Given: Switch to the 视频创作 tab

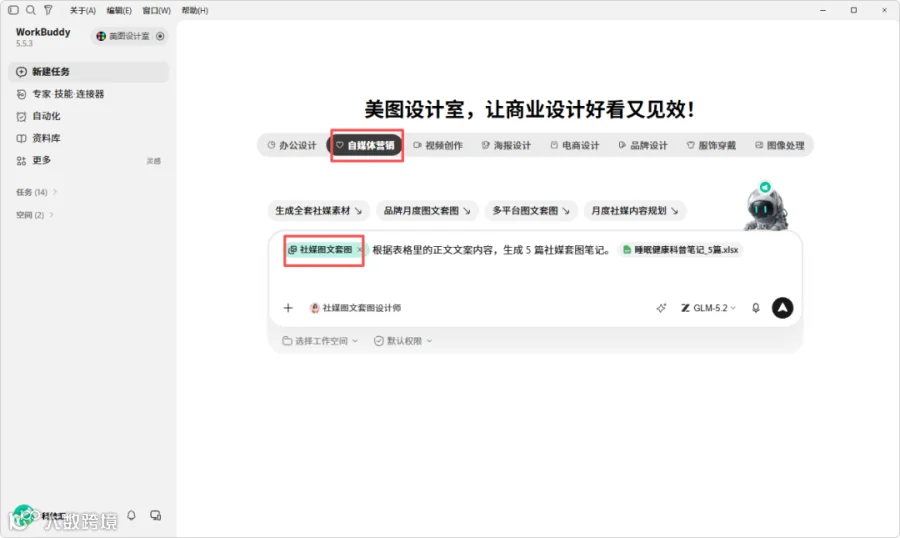Looking at the screenshot, I should coord(439,145).
